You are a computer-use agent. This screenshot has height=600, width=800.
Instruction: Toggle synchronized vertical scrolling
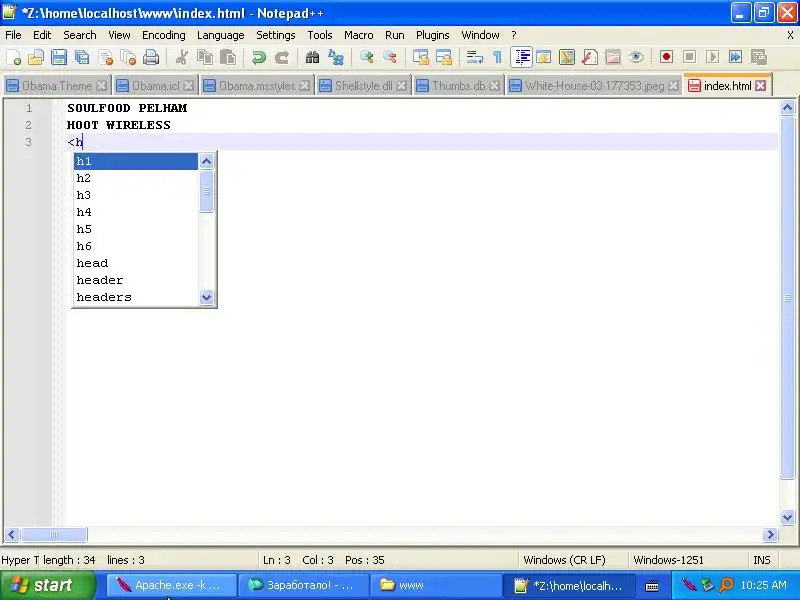420,57
